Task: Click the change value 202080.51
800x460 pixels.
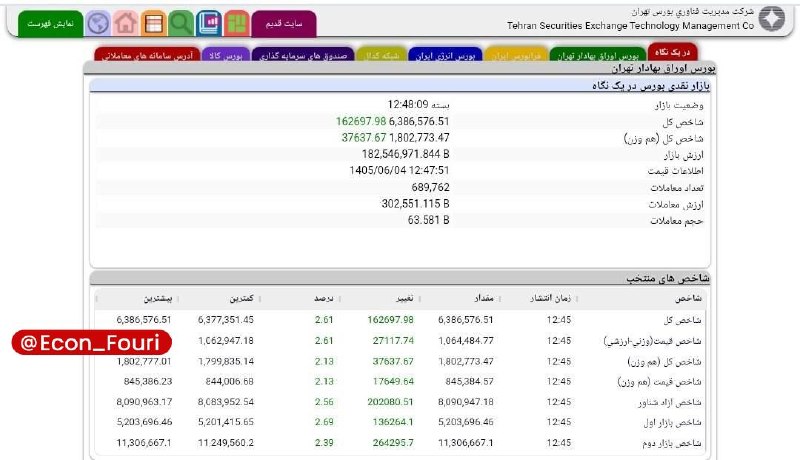Action: pos(390,402)
